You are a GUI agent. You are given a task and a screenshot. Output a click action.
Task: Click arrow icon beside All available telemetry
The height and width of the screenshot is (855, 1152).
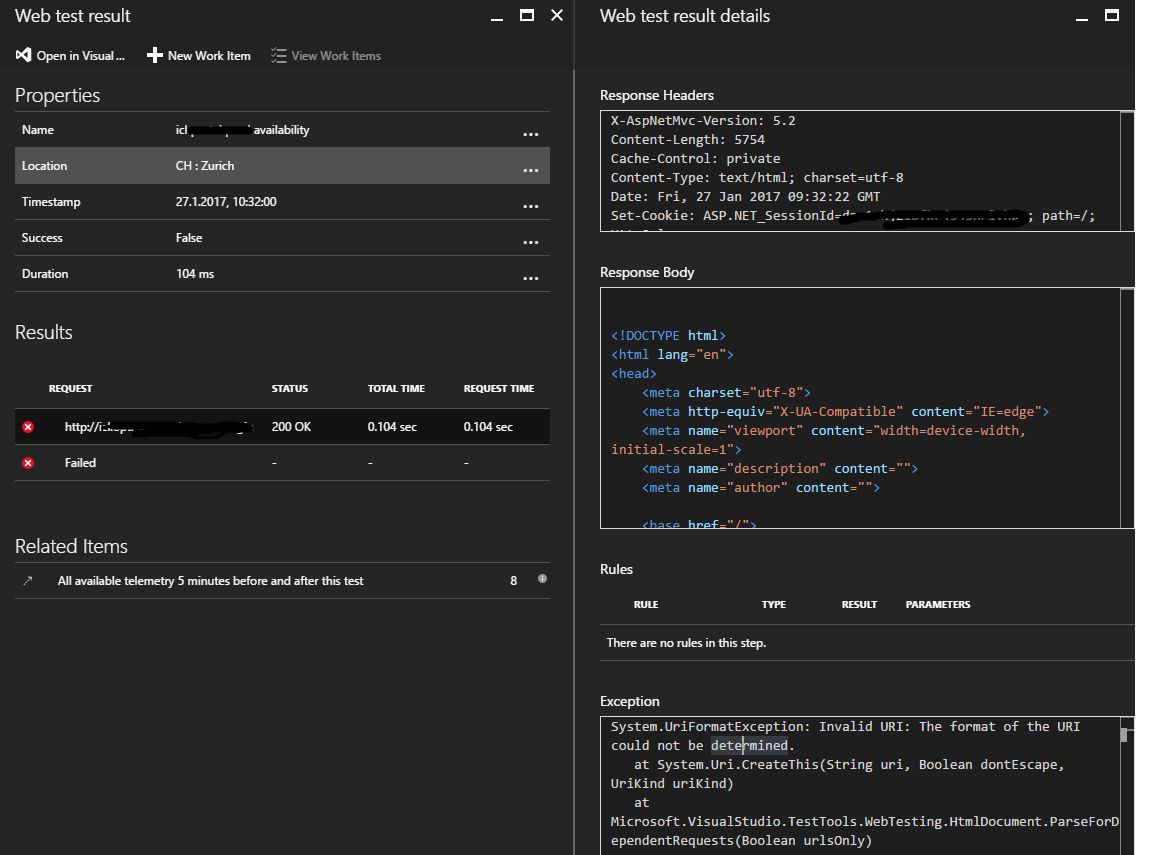click(x=28, y=580)
